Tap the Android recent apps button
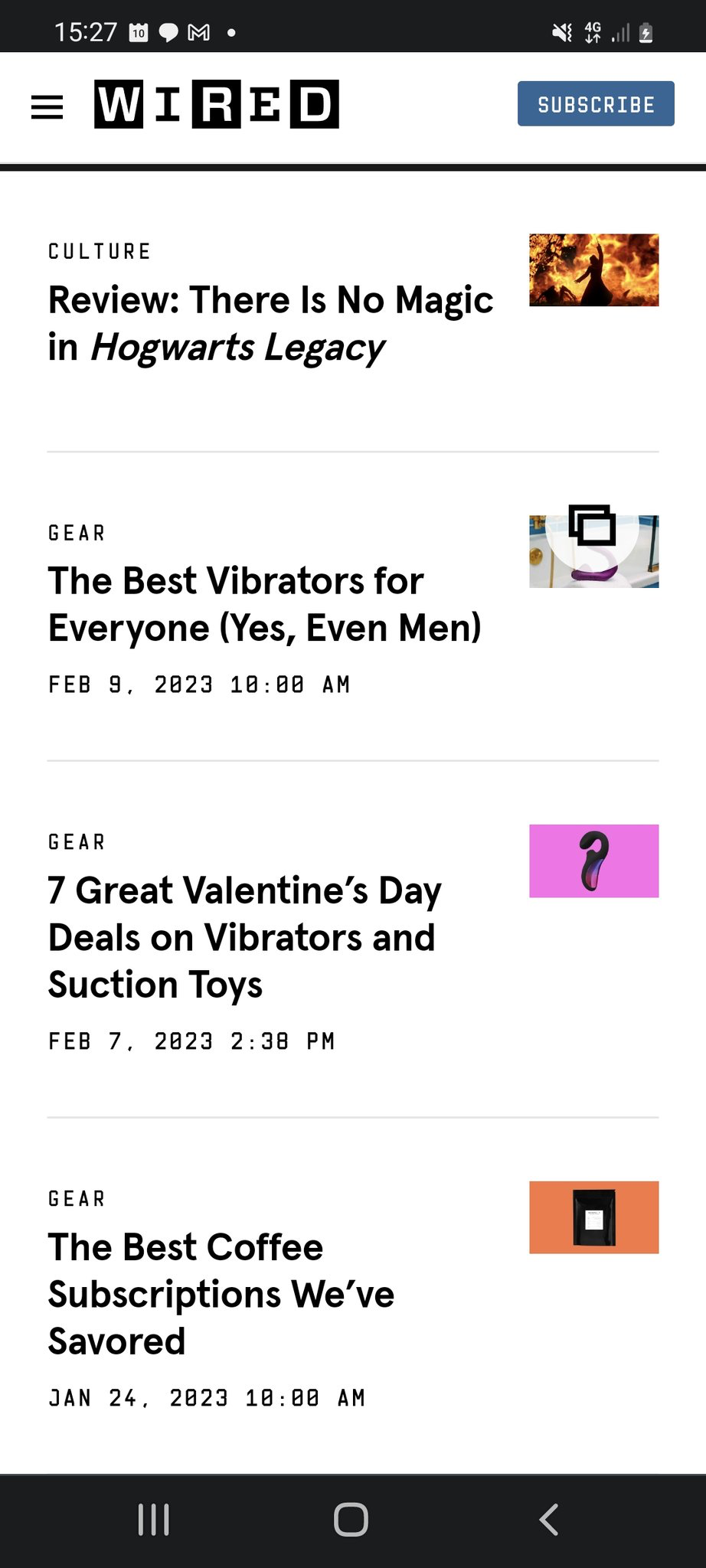 [153, 1520]
